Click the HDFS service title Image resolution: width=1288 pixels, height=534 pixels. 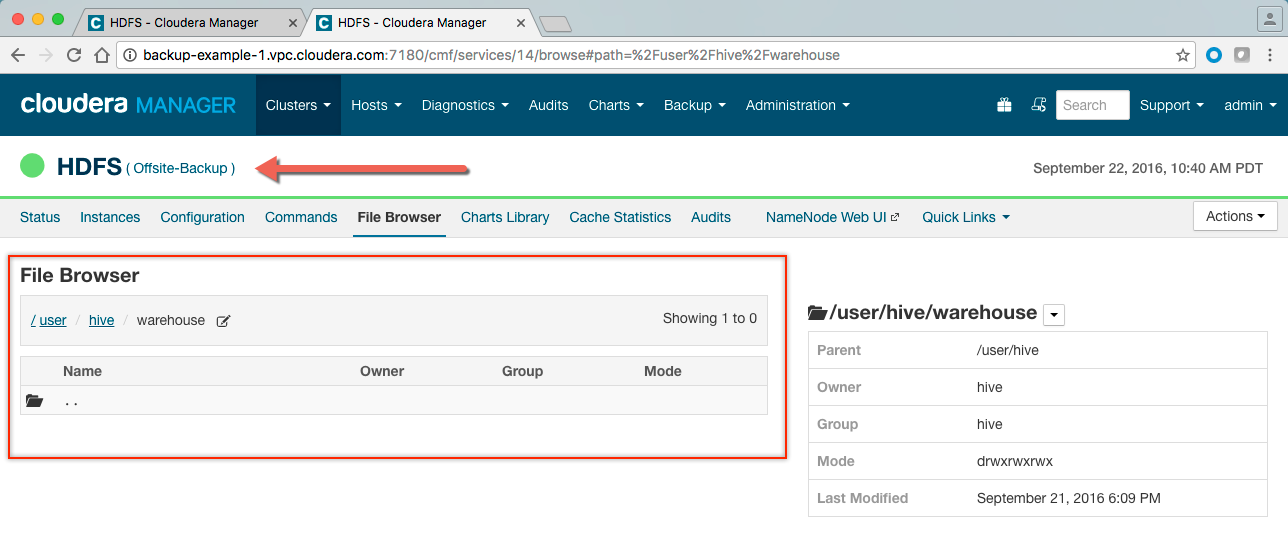[89, 167]
